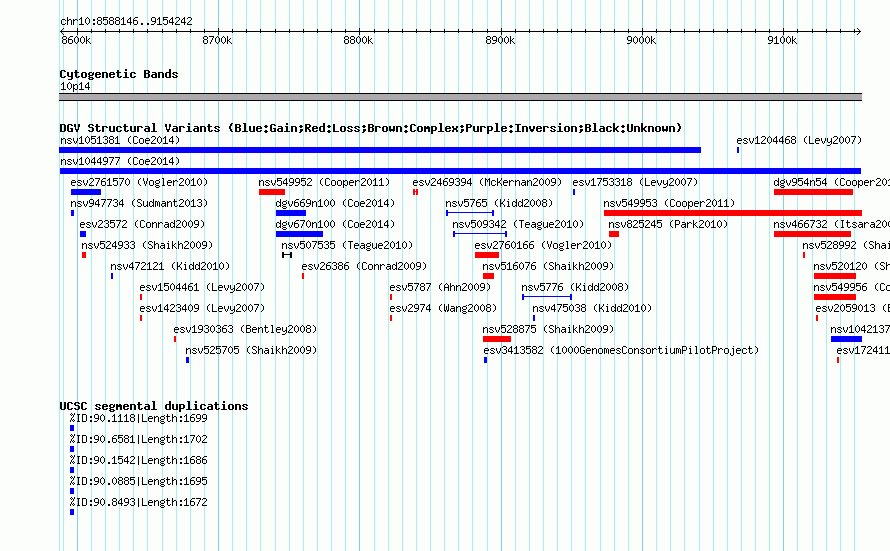Click the 8700k ruler mark
Screen dimensions: 890x551
click(x=217, y=40)
